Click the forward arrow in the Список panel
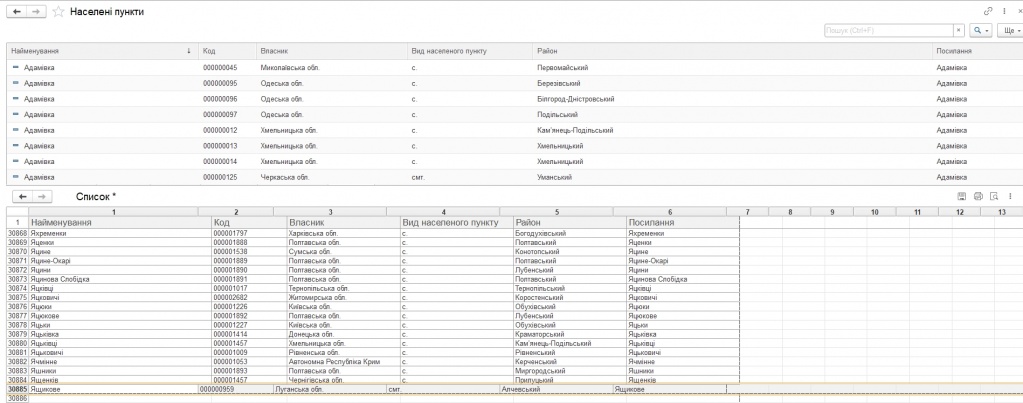This screenshot has height=403, width=1023. click(x=45, y=197)
